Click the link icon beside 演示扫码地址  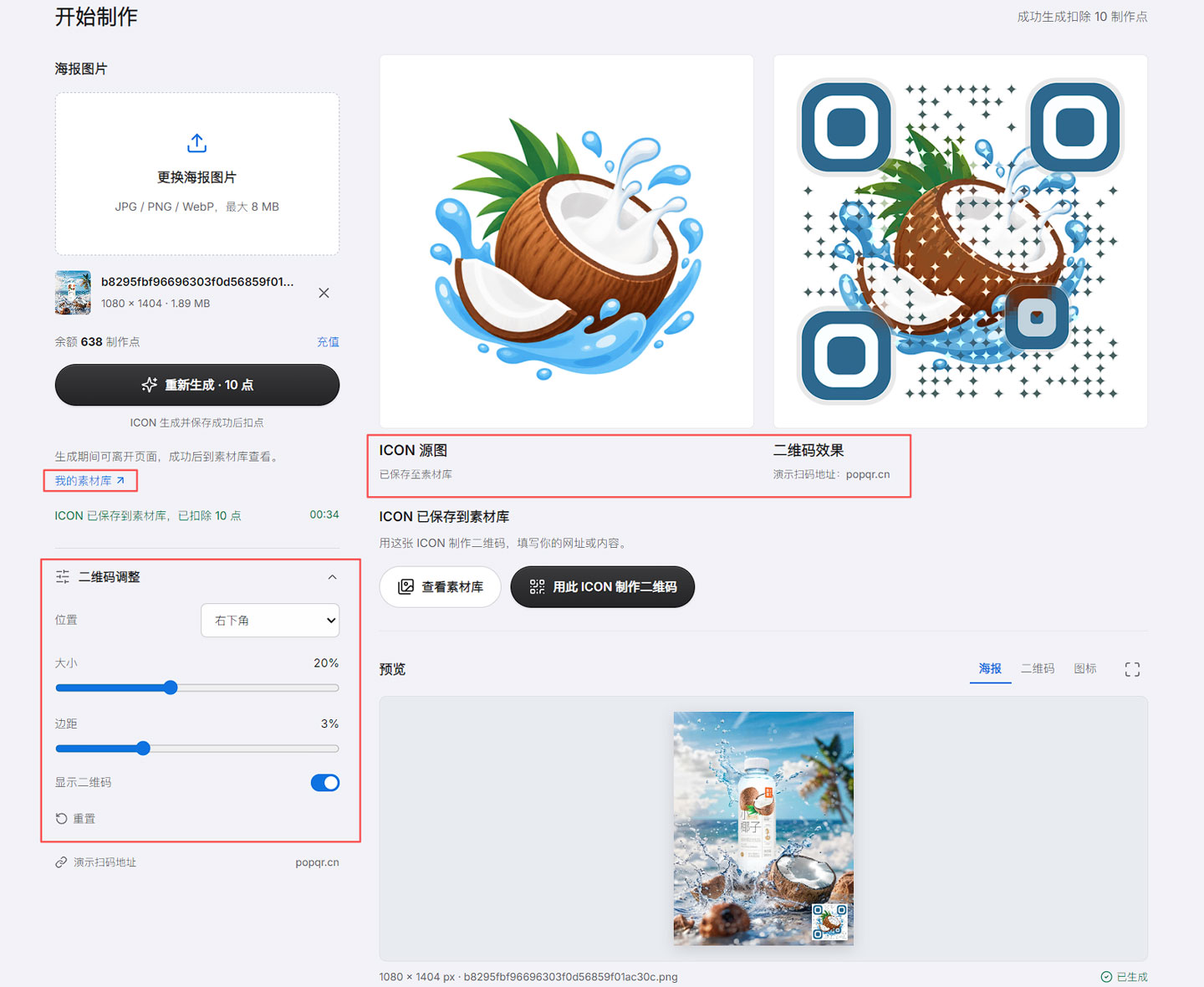tap(61, 862)
